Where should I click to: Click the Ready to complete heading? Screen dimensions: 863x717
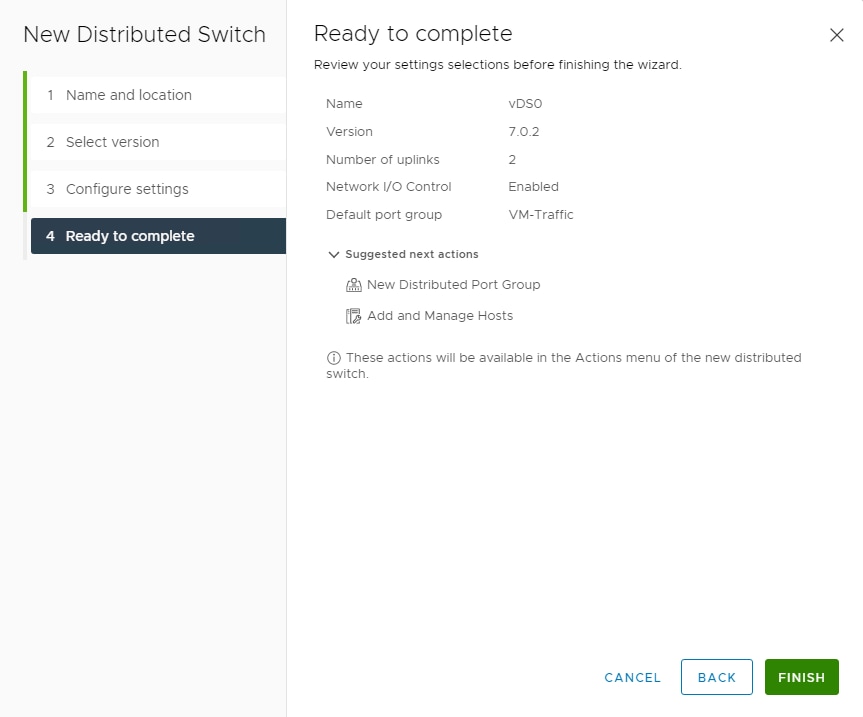click(413, 34)
